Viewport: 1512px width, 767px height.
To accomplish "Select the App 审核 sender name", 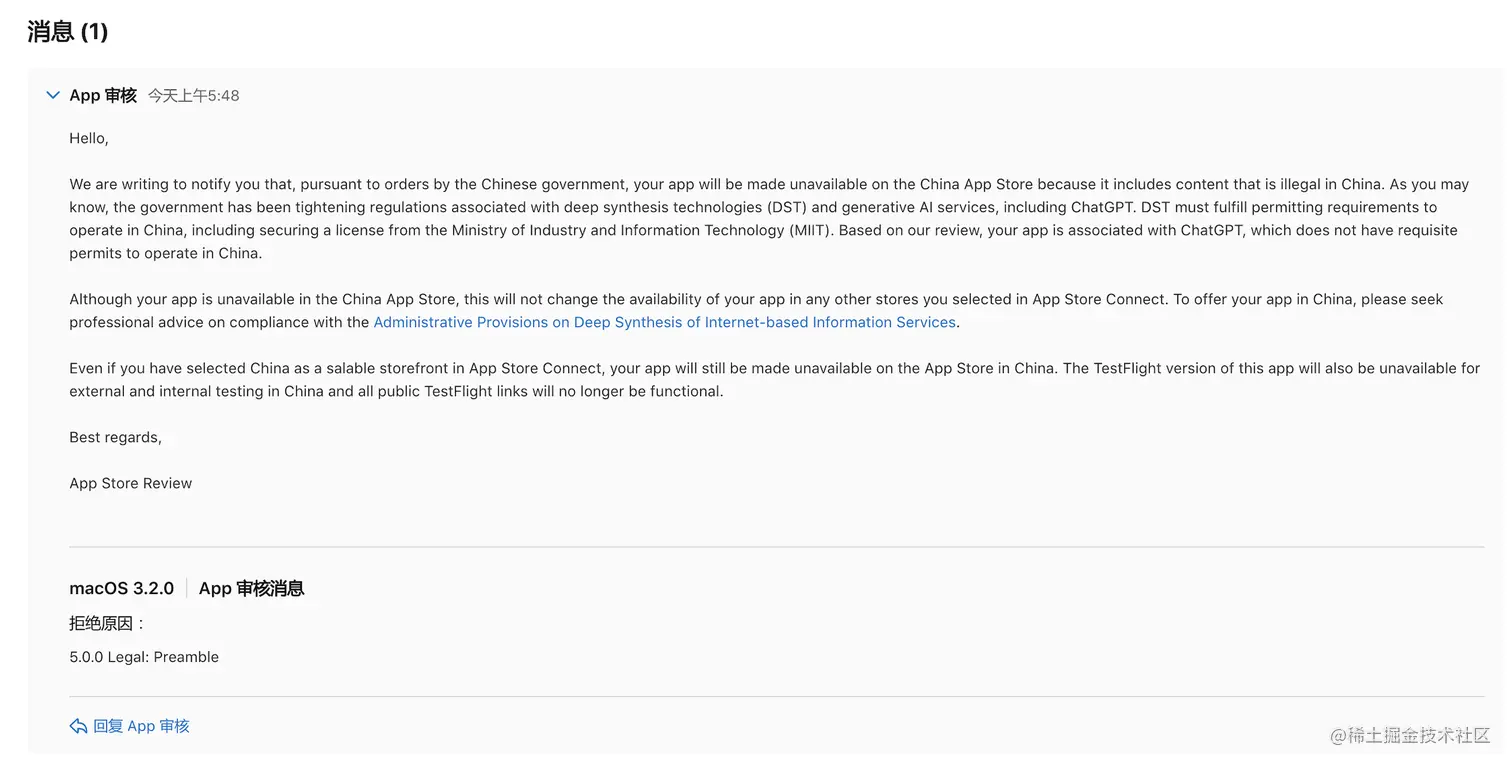I will pyautogui.click(x=103, y=95).
